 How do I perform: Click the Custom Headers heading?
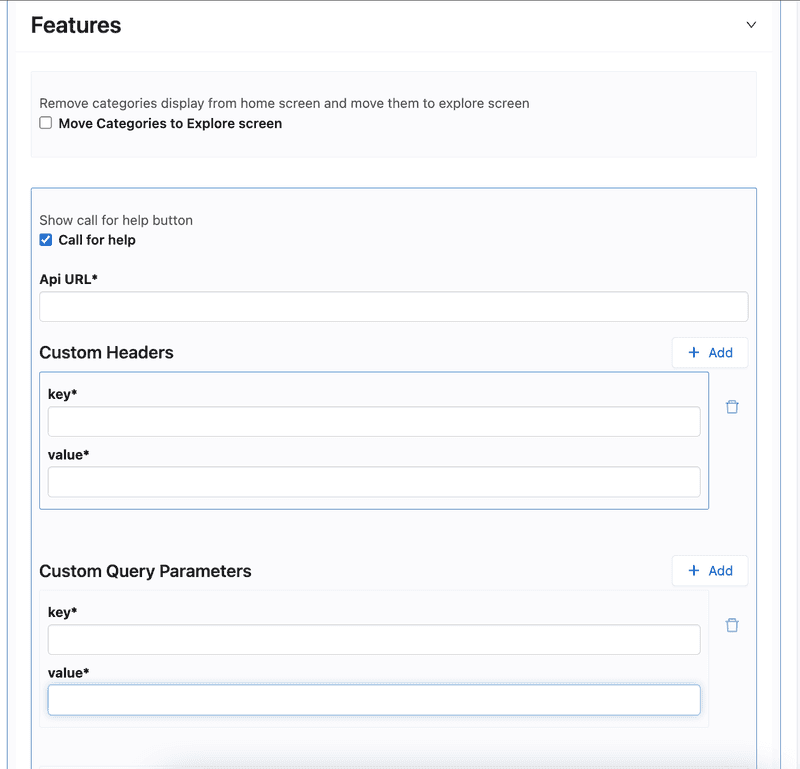click(106, 352)
